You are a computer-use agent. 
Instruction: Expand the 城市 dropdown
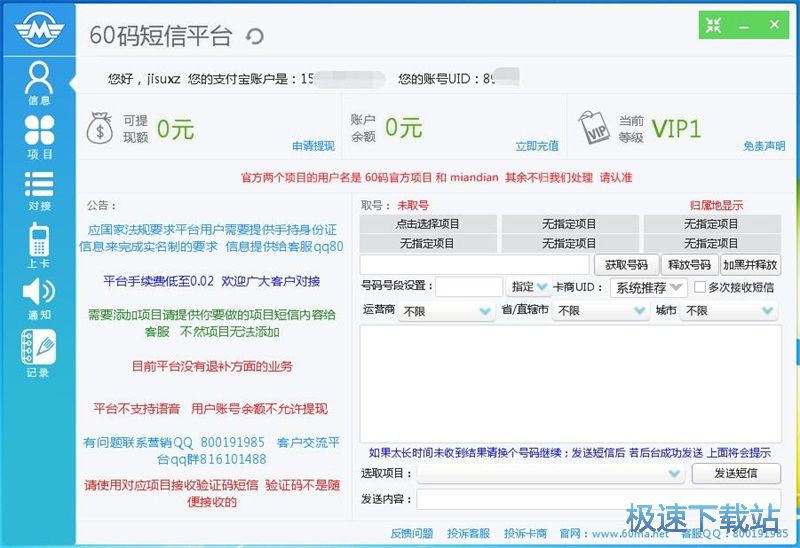click(730, 311)
